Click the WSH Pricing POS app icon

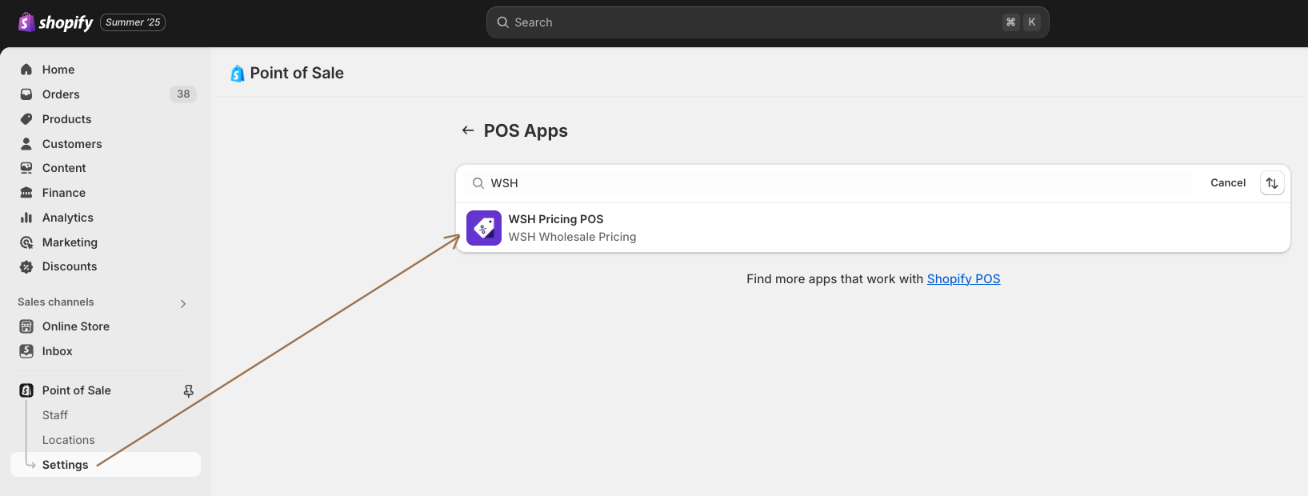point(484,228)
